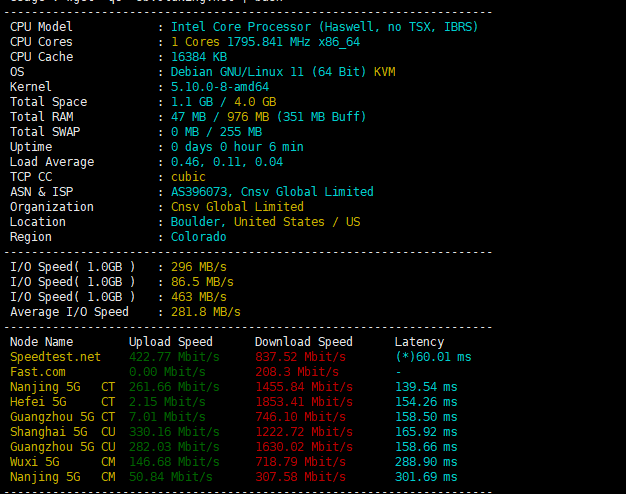Click the Hefei 5G node name
The height and width of the screenshot is (494, 626).
(x=38, y=402)
